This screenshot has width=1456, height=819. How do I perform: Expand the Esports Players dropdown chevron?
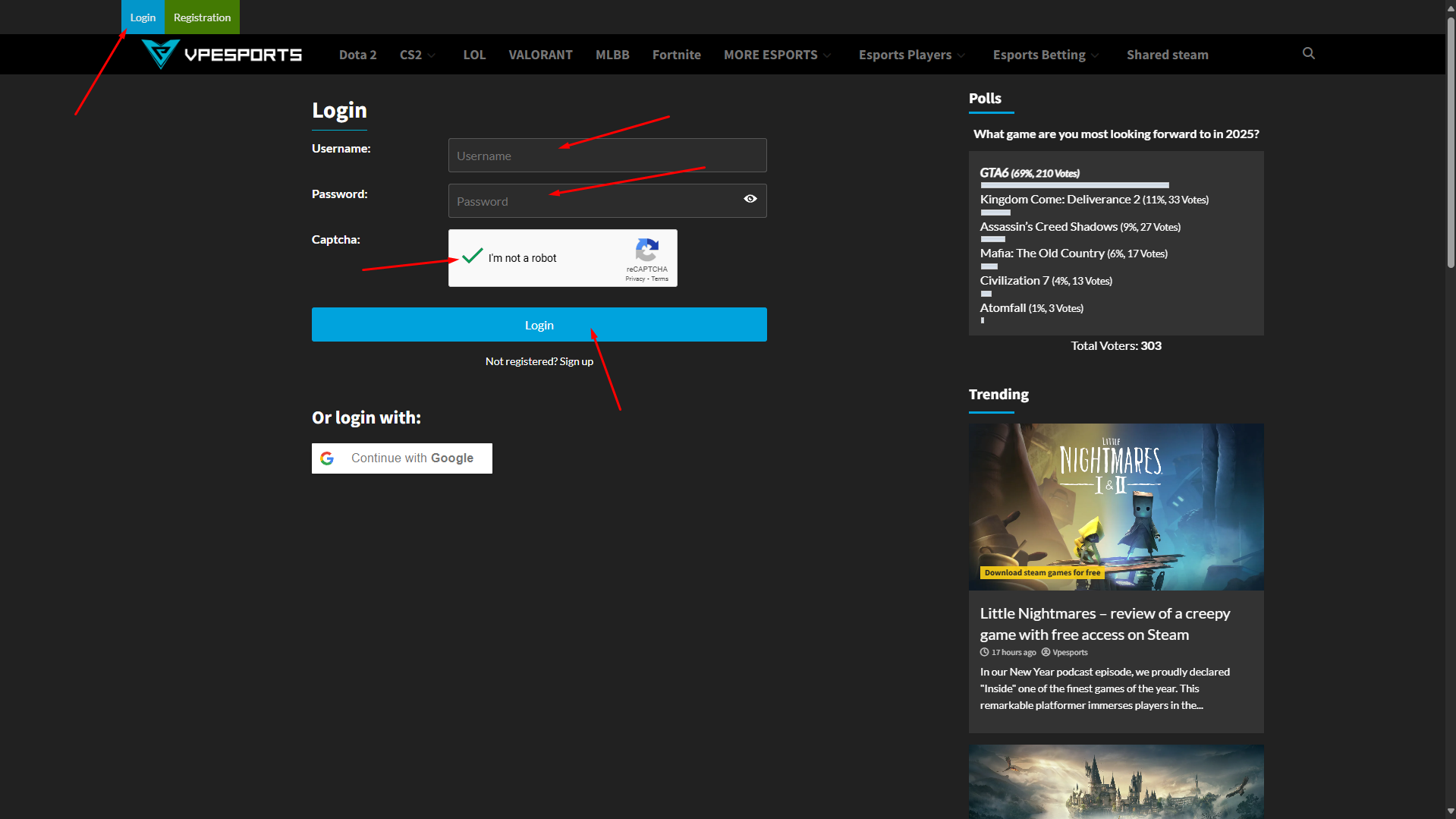(x=961, y=55)
